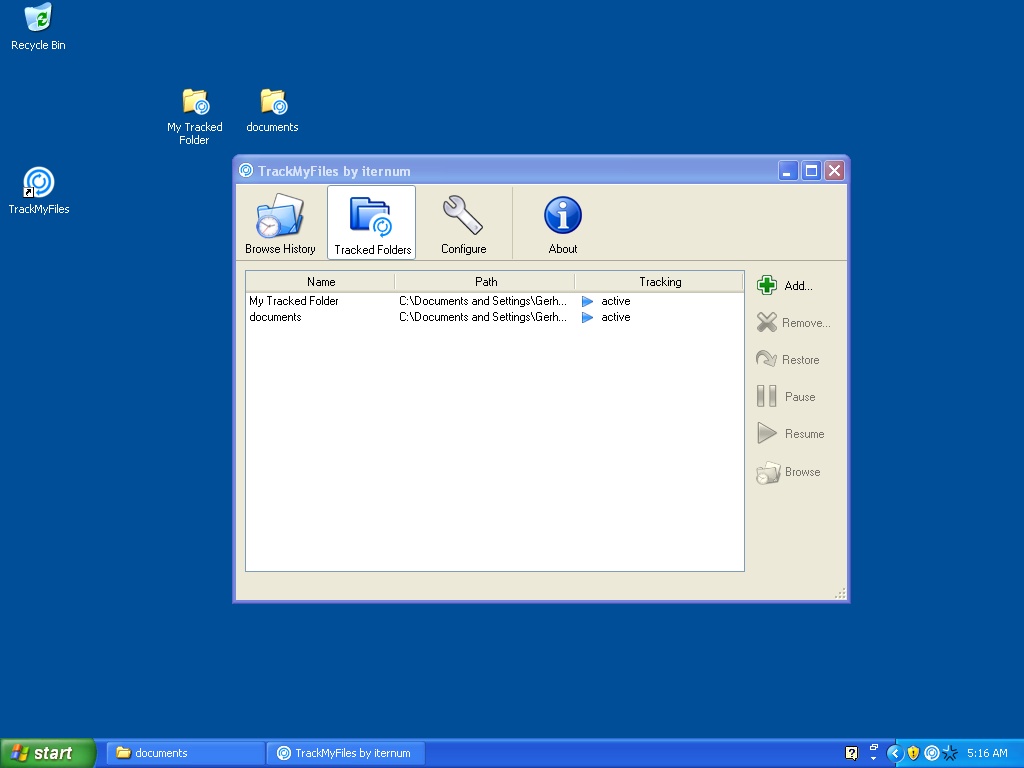Click the help icon in the taskbar
The image size is (1024, 768).
coord(851,753)
